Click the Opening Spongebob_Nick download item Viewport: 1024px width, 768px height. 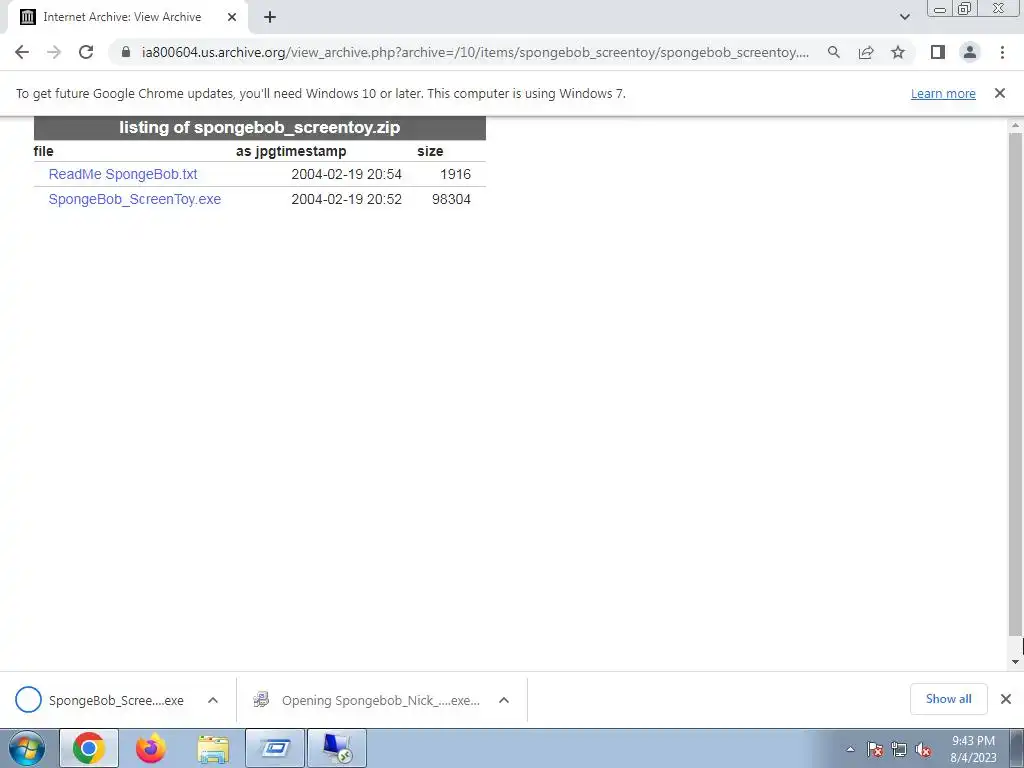(x=366, y=700)
